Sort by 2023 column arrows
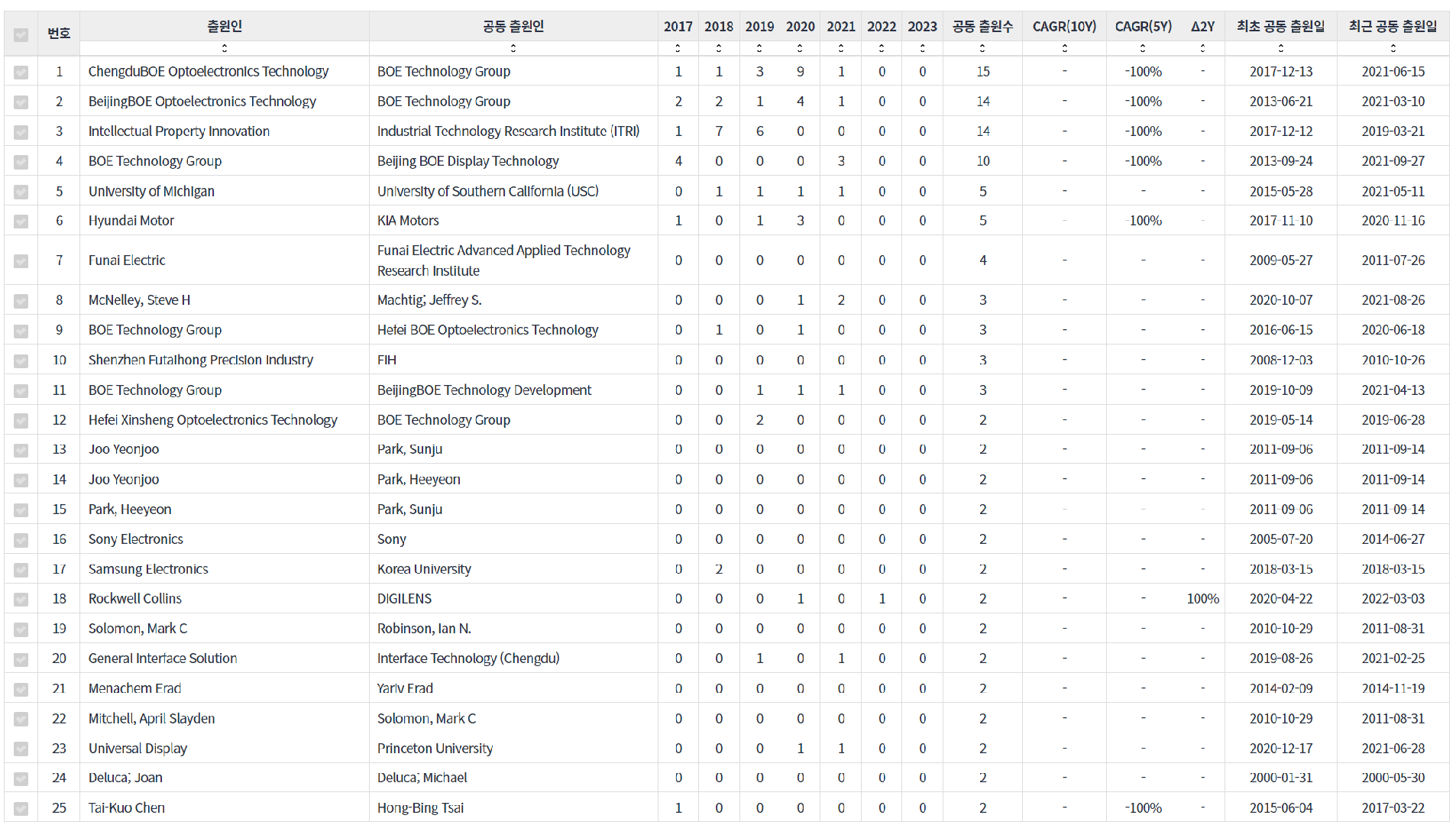 pos(923,48)
